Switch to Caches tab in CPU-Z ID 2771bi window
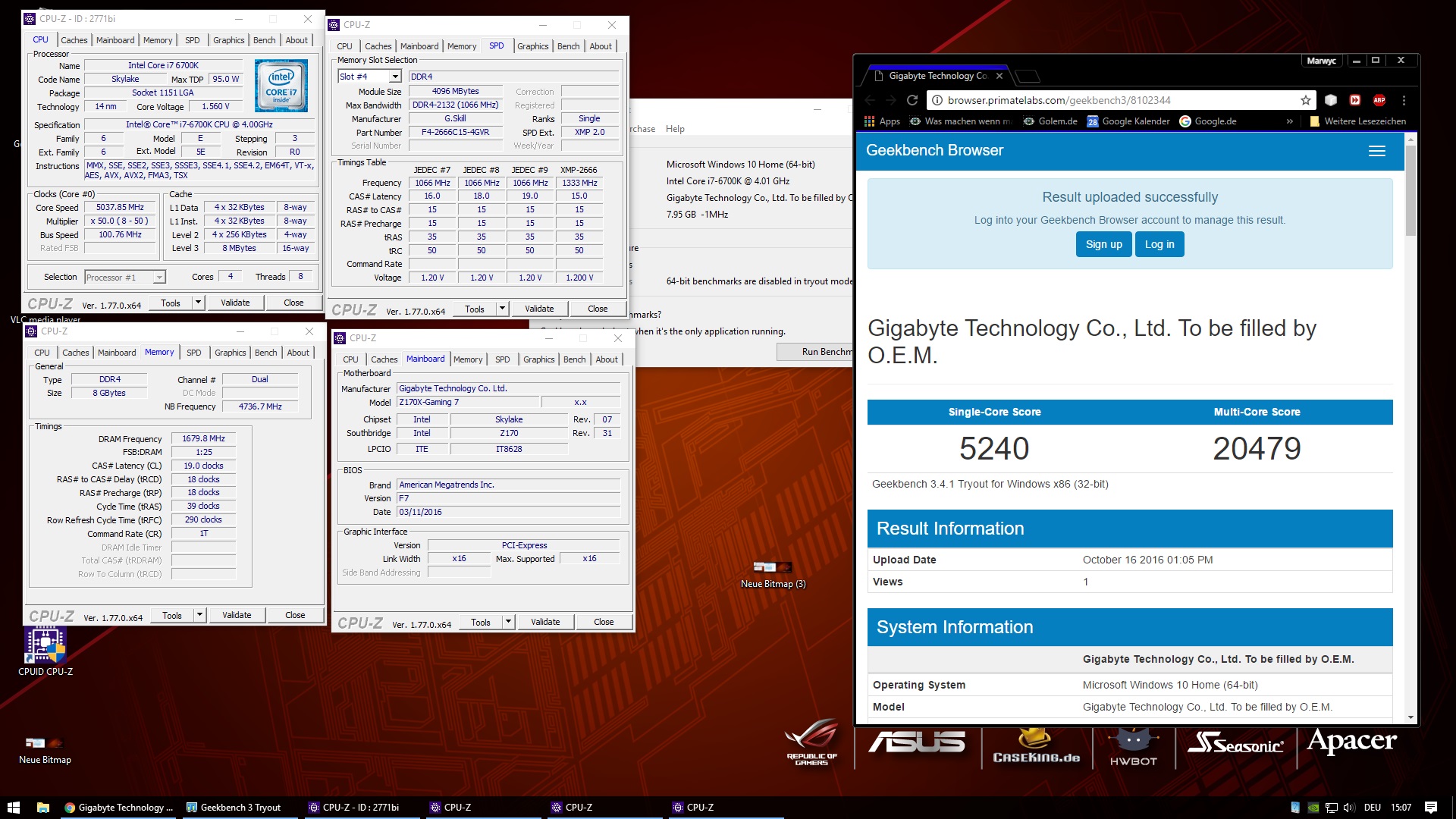1456x819 pixels. click(74, 40)
